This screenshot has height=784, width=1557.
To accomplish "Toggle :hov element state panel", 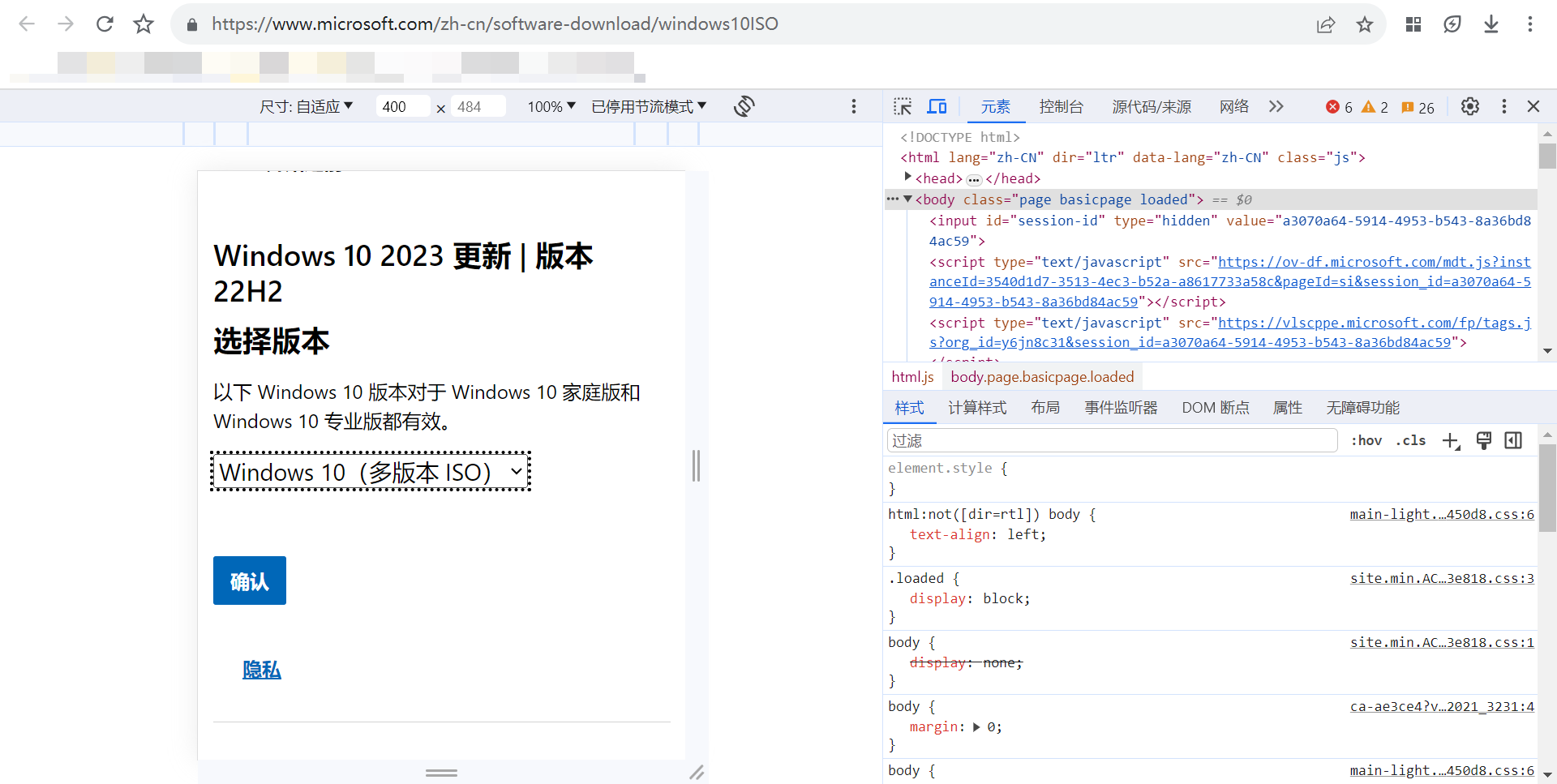I will click(1366, 440).
